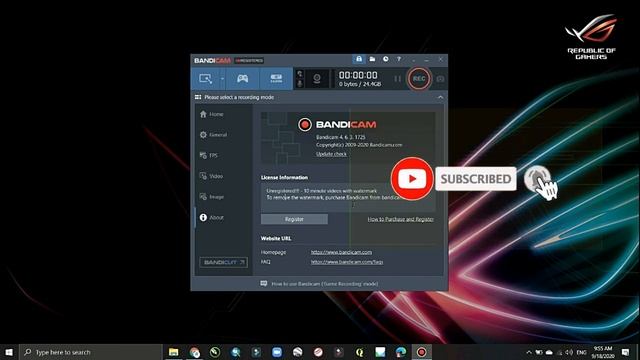Show hidden system tray icons arrow
640x360 pixels.
[x=529, y=352]
